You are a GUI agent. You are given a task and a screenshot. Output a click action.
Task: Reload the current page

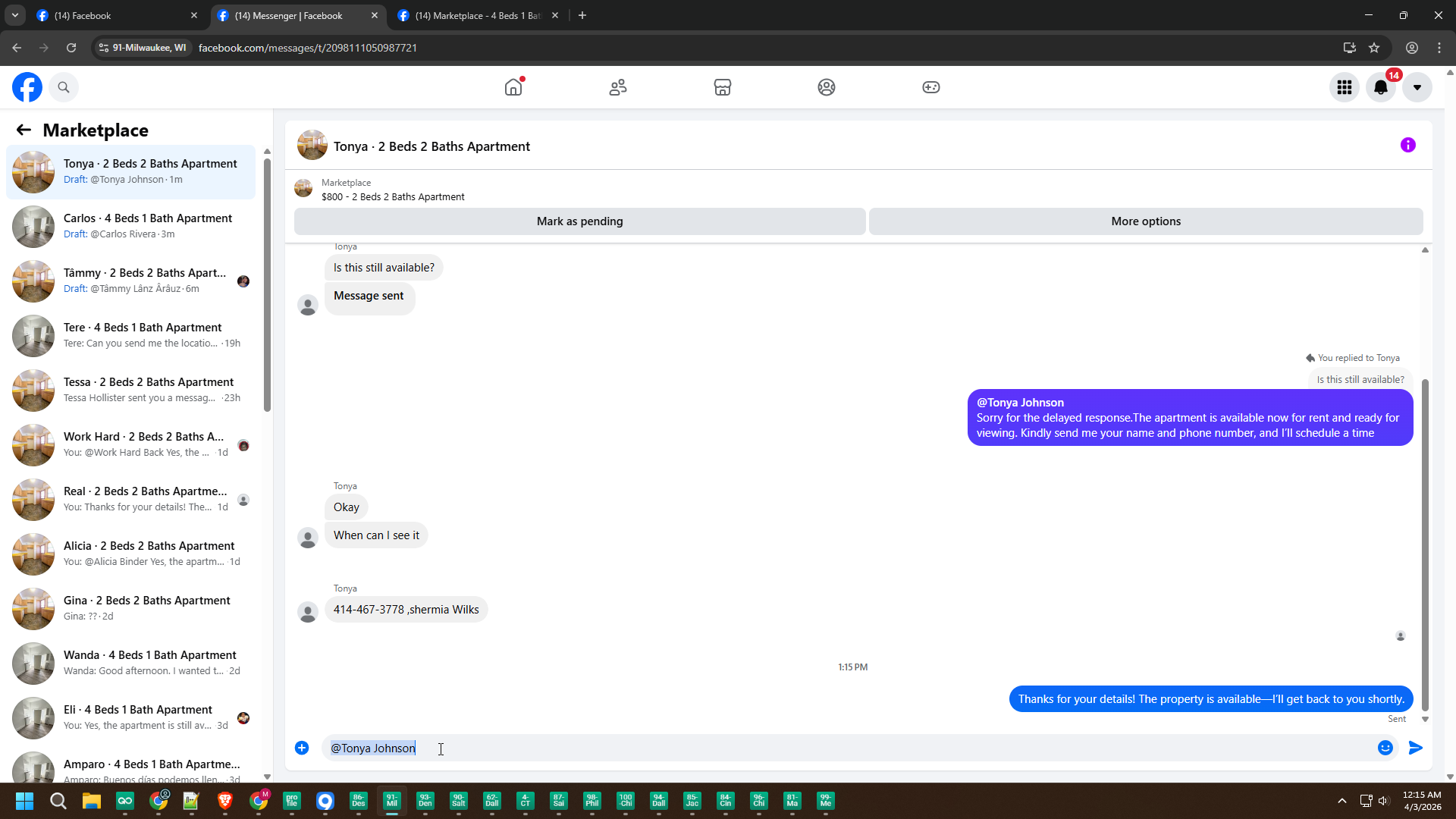(x=71, y=48)
